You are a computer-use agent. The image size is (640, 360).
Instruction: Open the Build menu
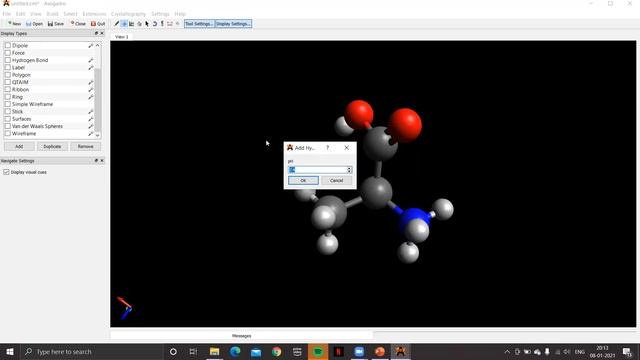(52, 14)
